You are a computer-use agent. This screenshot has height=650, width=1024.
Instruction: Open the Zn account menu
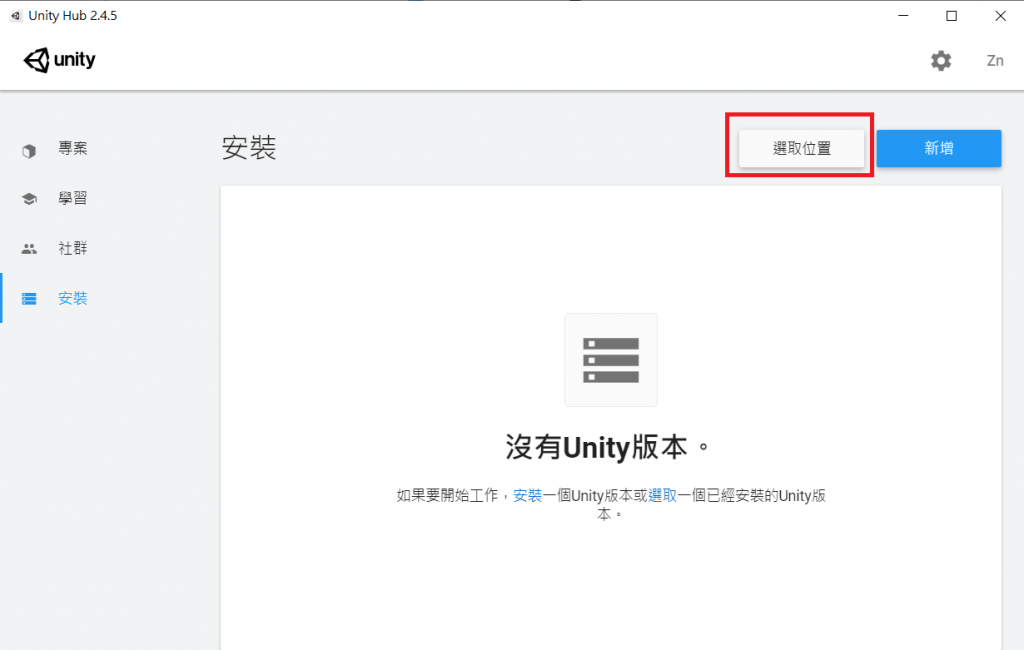(995, 61)
